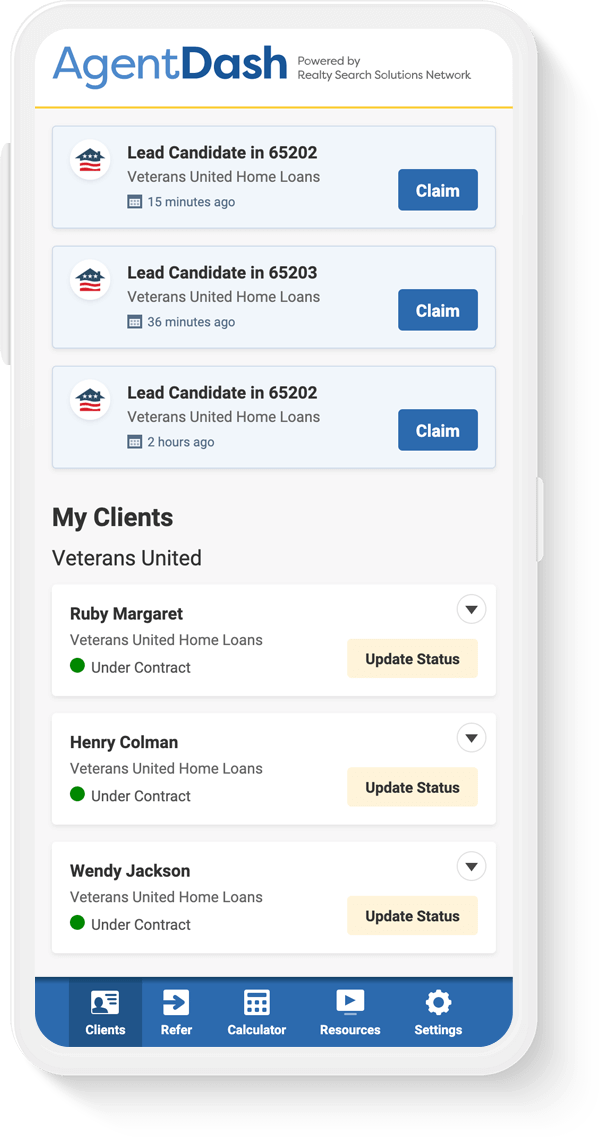Tap Veterans United logo on 2-hour lead
This screenshot has width=600, height=1138.
point(90,399)
